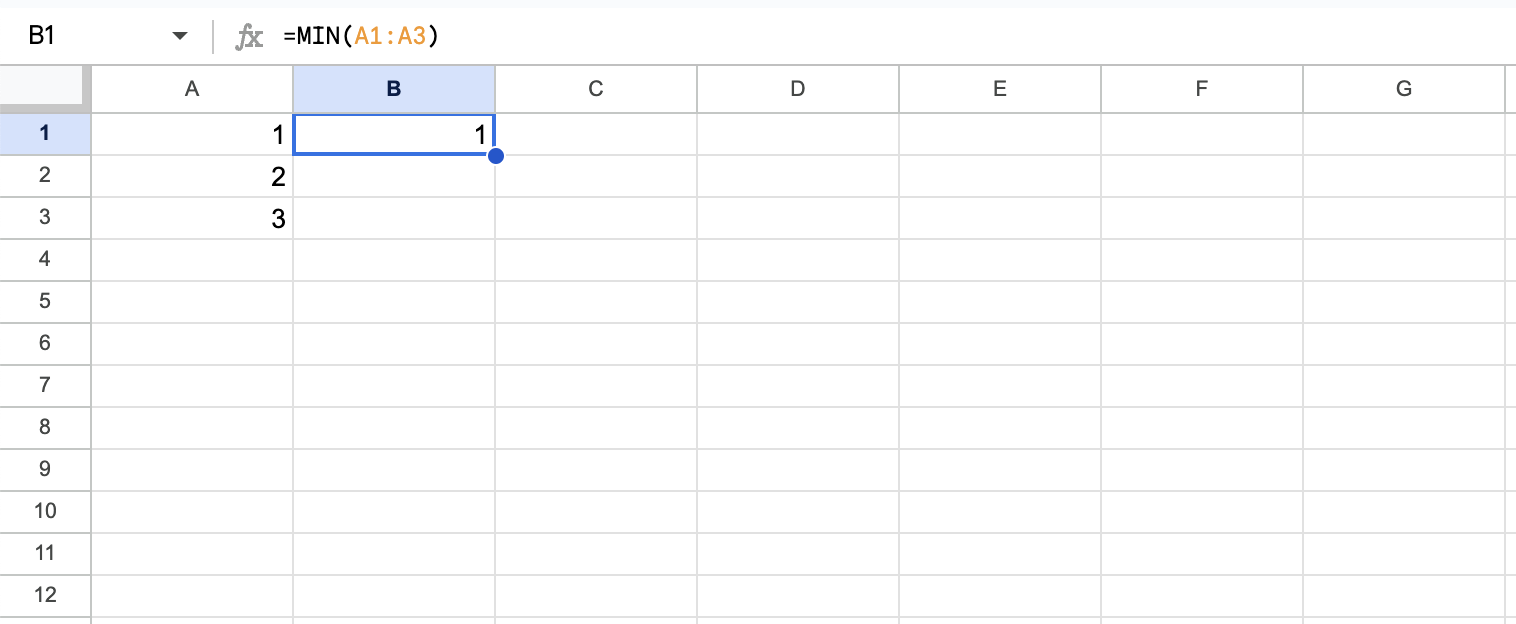Click into the =MIN(A1:A3) formula bar
This screenshot has width=1516, height=624.
(x=800, y=37)
